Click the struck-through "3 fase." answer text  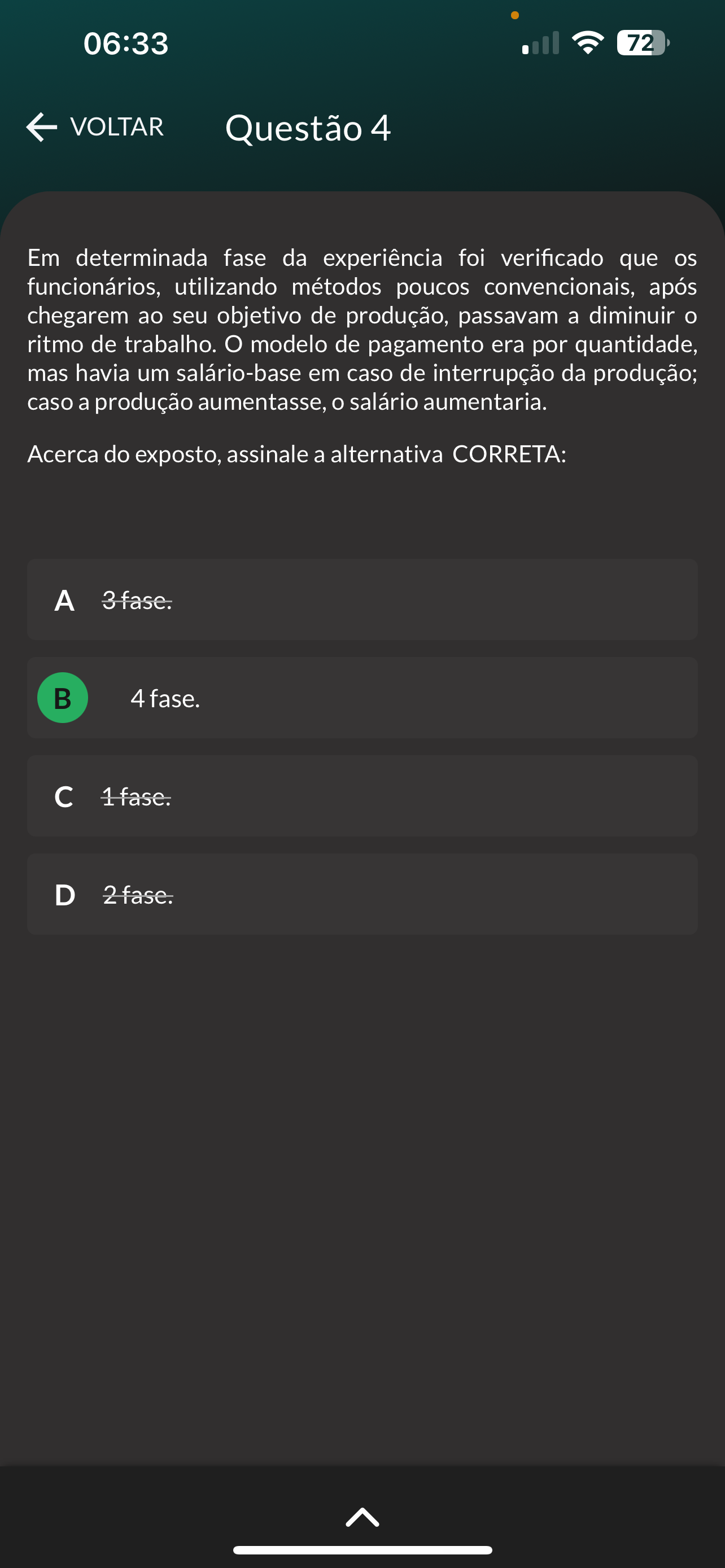[137, 601]
